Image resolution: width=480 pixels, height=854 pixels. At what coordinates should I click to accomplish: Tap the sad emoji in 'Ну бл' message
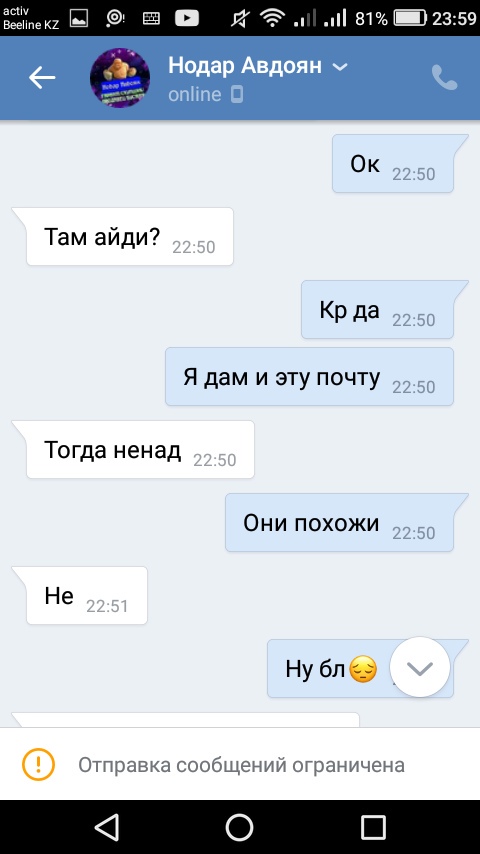363,669
